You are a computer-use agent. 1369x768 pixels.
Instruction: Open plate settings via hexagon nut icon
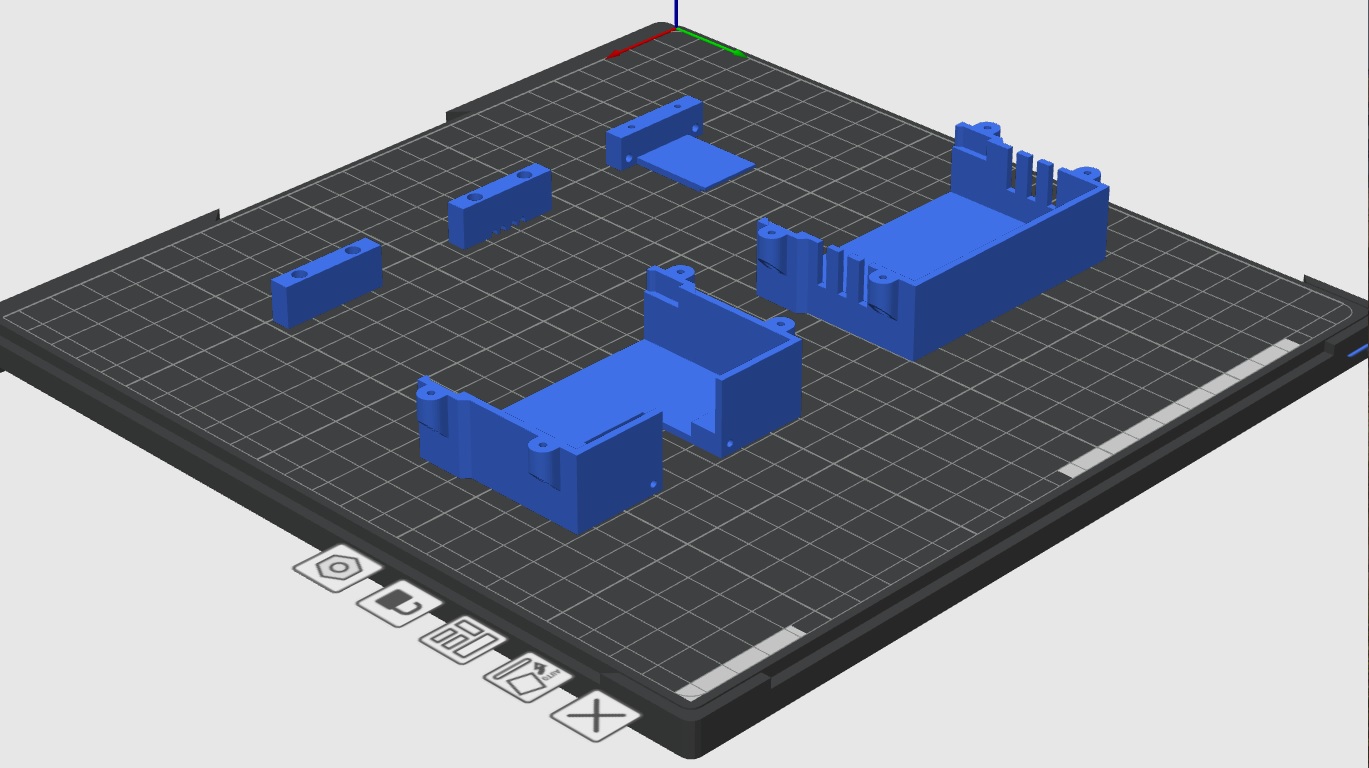(338, 569)
